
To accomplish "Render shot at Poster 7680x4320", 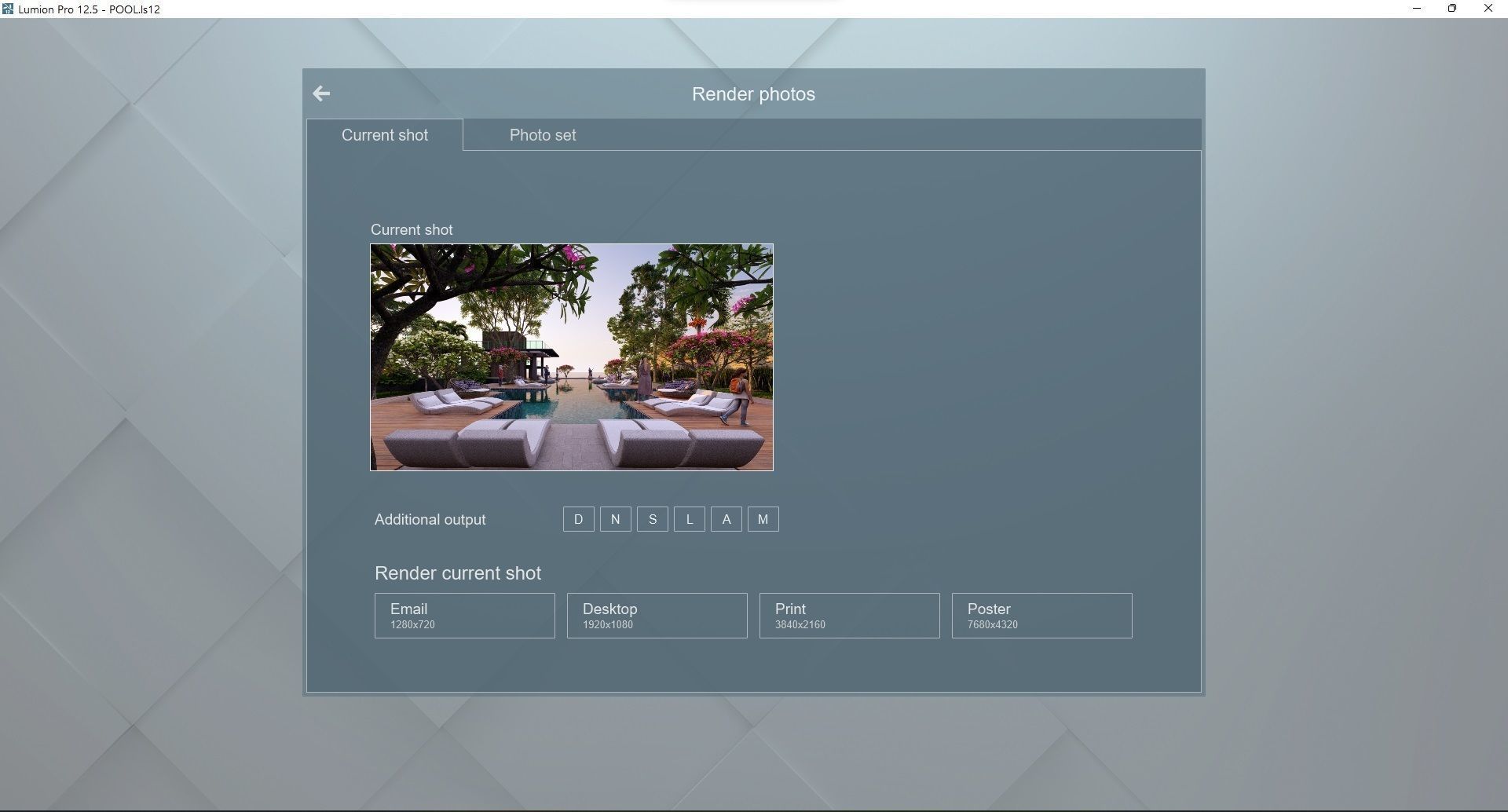I will [x=1042, y=616].
